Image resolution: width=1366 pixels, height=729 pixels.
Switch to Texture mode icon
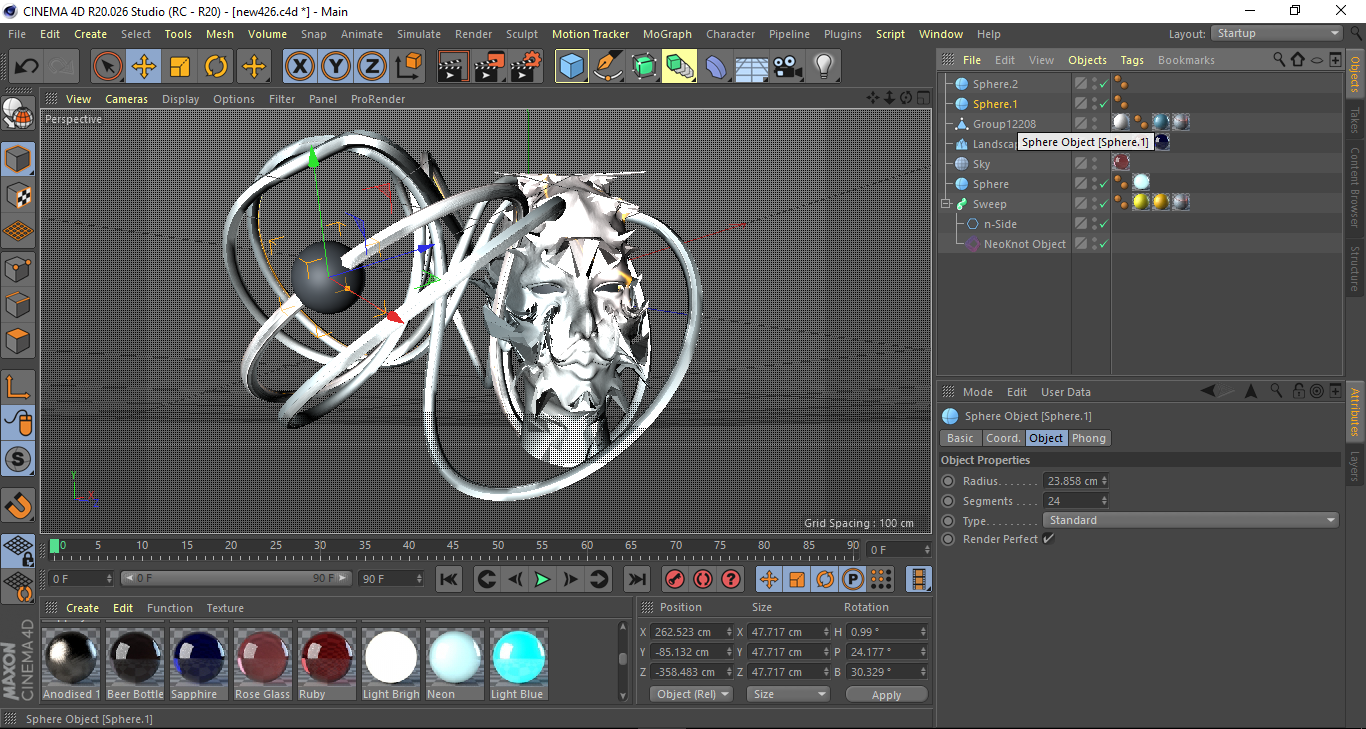(18, 195)
